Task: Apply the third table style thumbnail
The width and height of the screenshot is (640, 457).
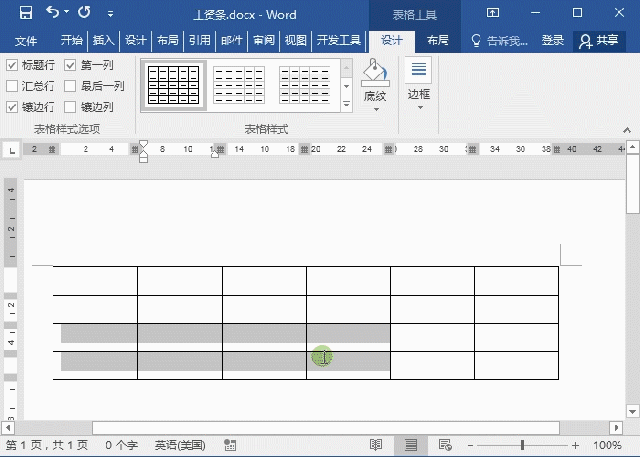Action: pyautogui.click(x=305, y=85)
